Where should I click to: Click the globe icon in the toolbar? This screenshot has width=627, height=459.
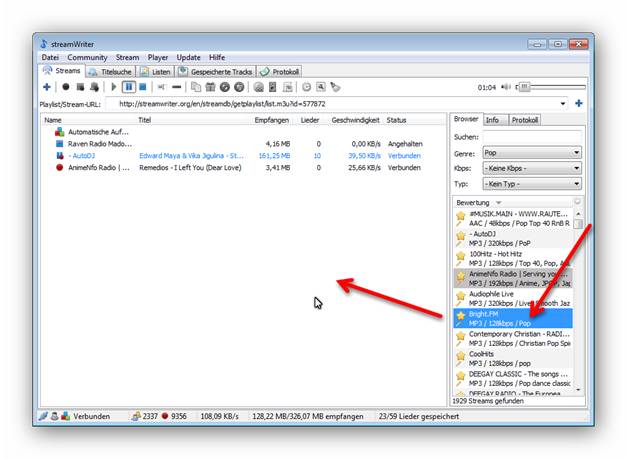click(x=259, y=87)
